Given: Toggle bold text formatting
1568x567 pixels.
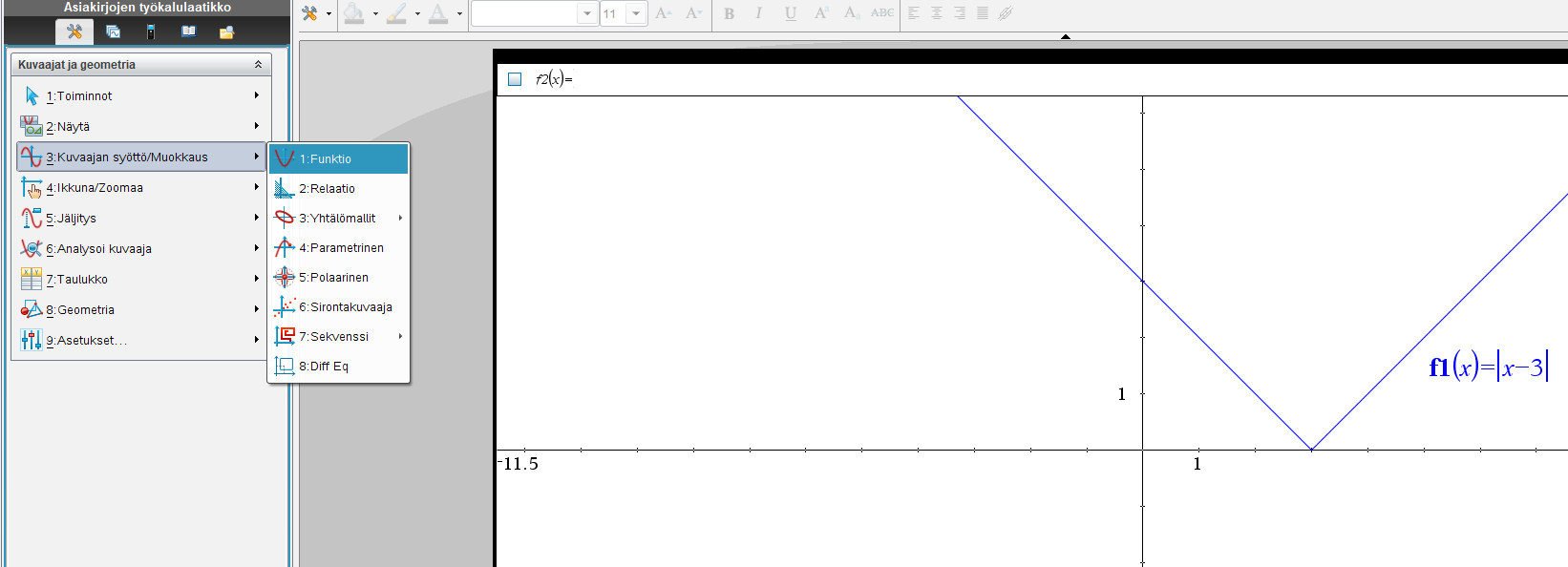Looking at the screenshot, I should pyautogui.click(x=730, y=13).
